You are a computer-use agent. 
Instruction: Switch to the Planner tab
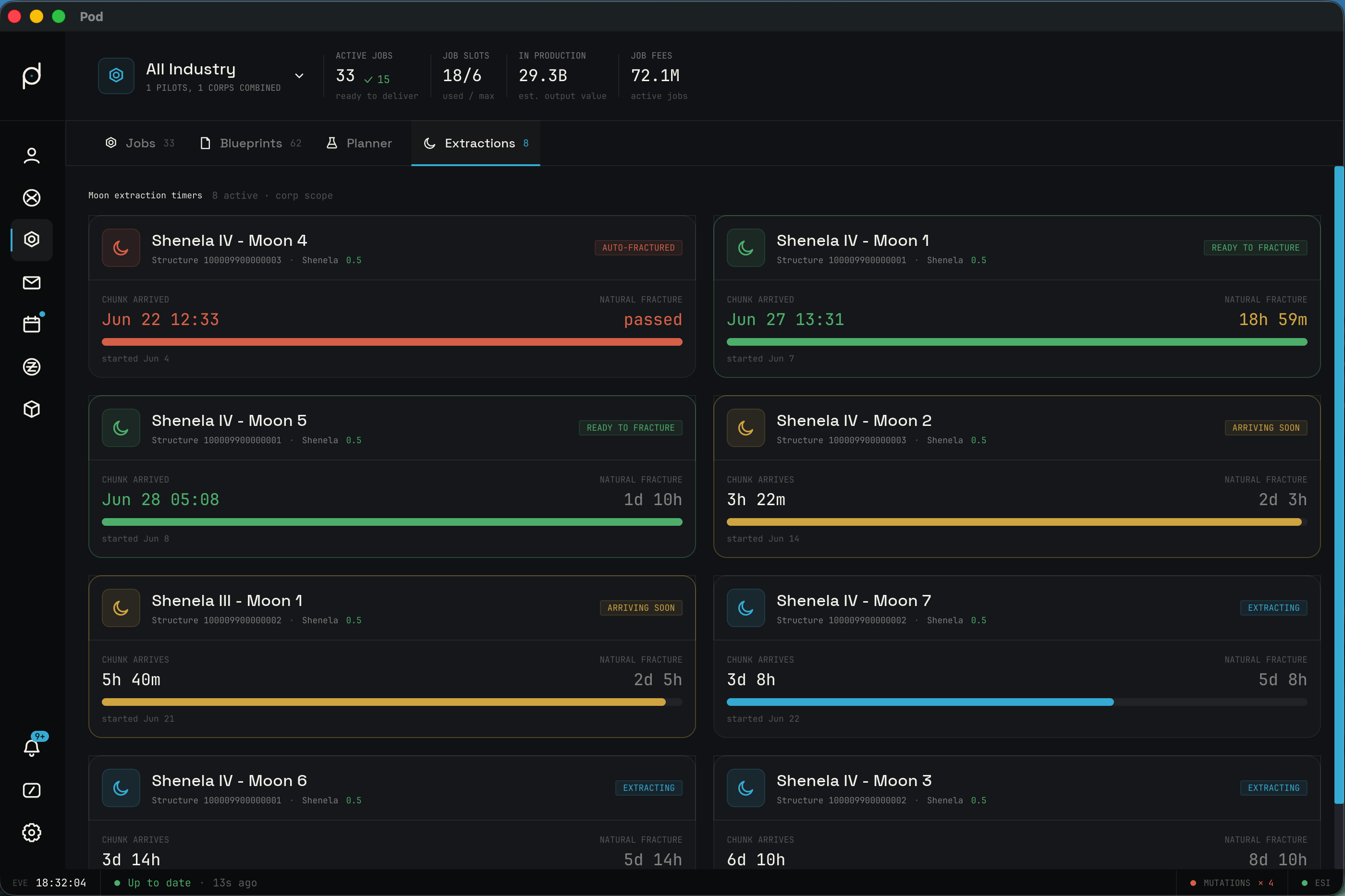[359, 143]
